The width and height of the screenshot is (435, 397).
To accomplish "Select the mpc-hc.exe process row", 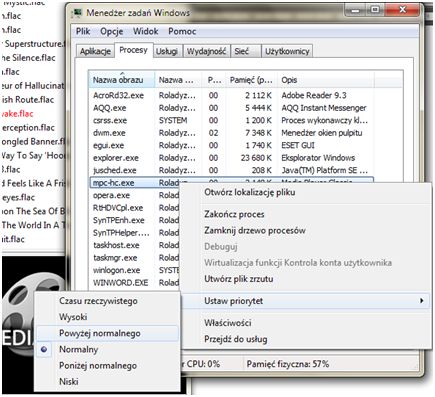I will click(134, 183).
